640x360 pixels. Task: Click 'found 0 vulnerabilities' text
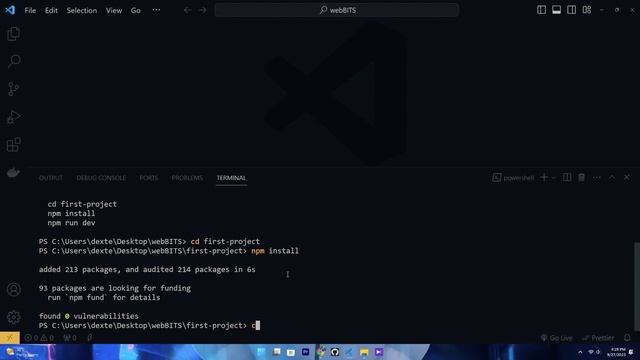88,316
